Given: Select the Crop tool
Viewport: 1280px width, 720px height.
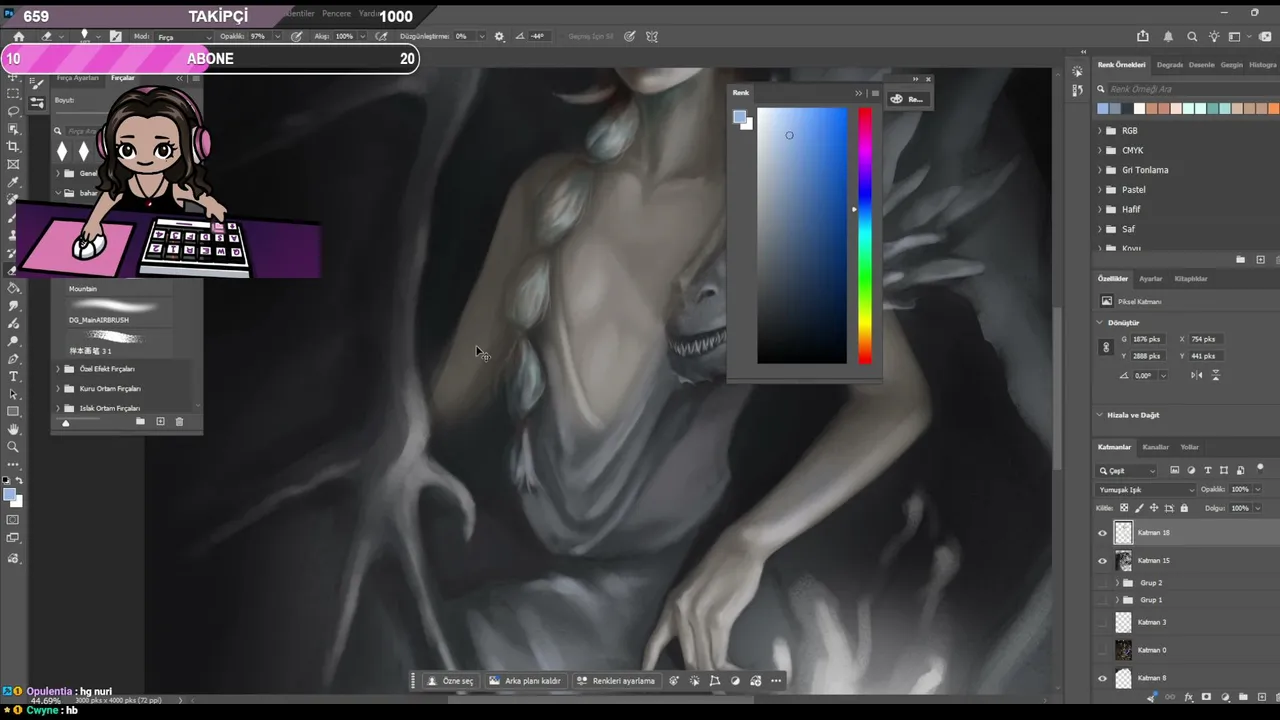Looking at the screenshot, I should tap(14, 147).
